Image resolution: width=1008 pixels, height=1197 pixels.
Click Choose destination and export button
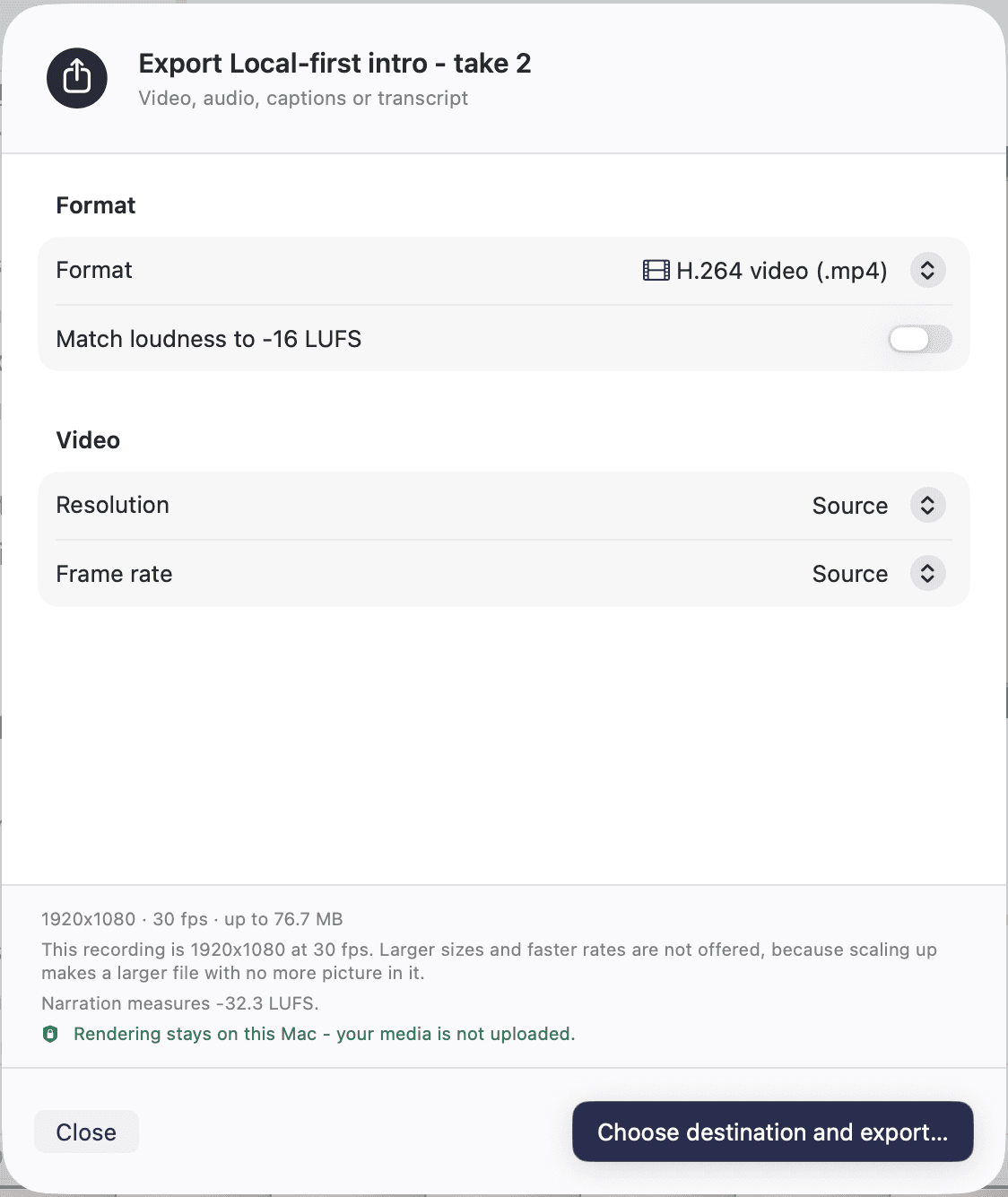pos(773,1132)
